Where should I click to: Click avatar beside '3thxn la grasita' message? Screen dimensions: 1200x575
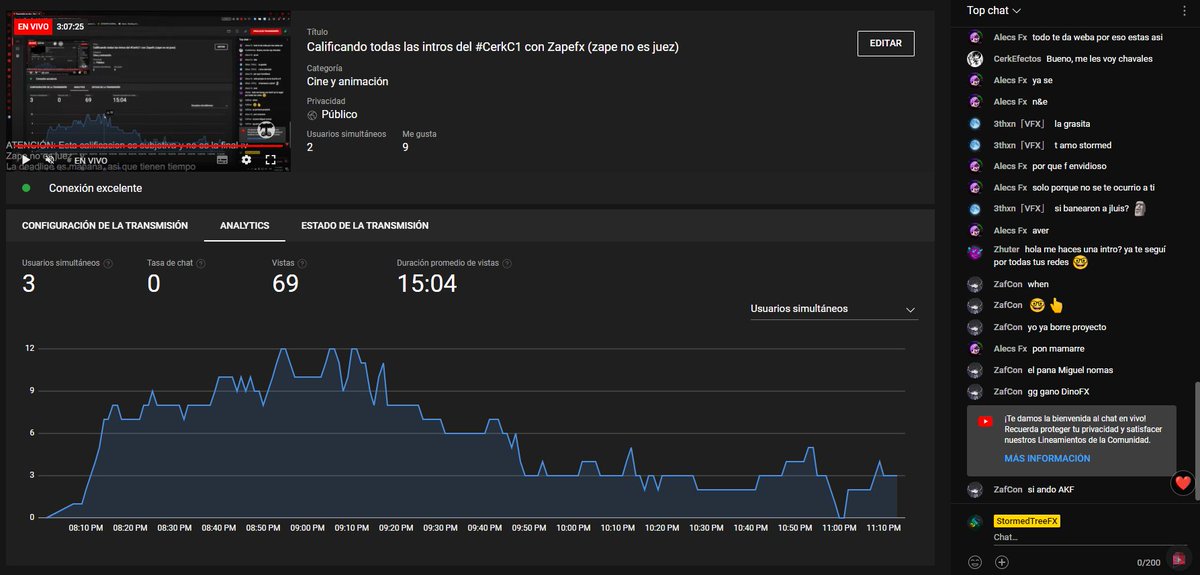point(975,124)
